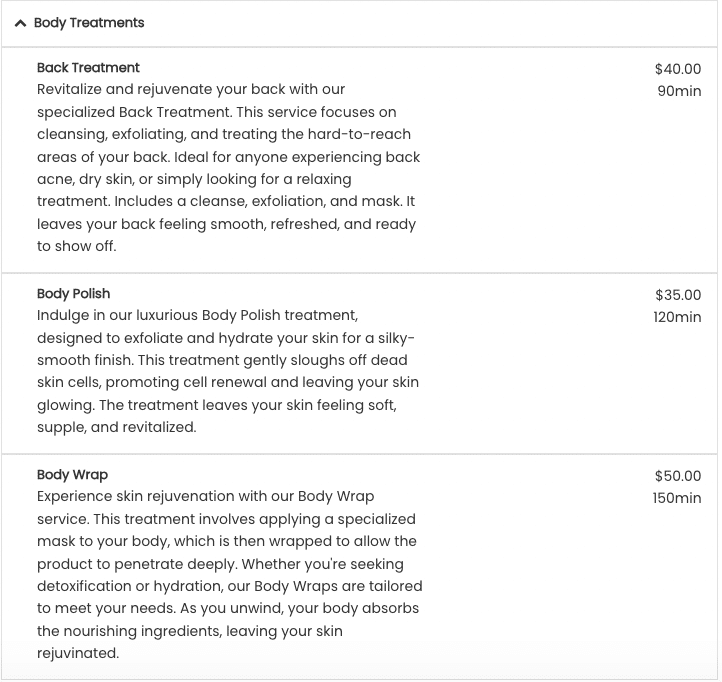This screenshot has width=722, height=682.
Task: Click the $40.00 Back Treatment price
Action: 678,69
